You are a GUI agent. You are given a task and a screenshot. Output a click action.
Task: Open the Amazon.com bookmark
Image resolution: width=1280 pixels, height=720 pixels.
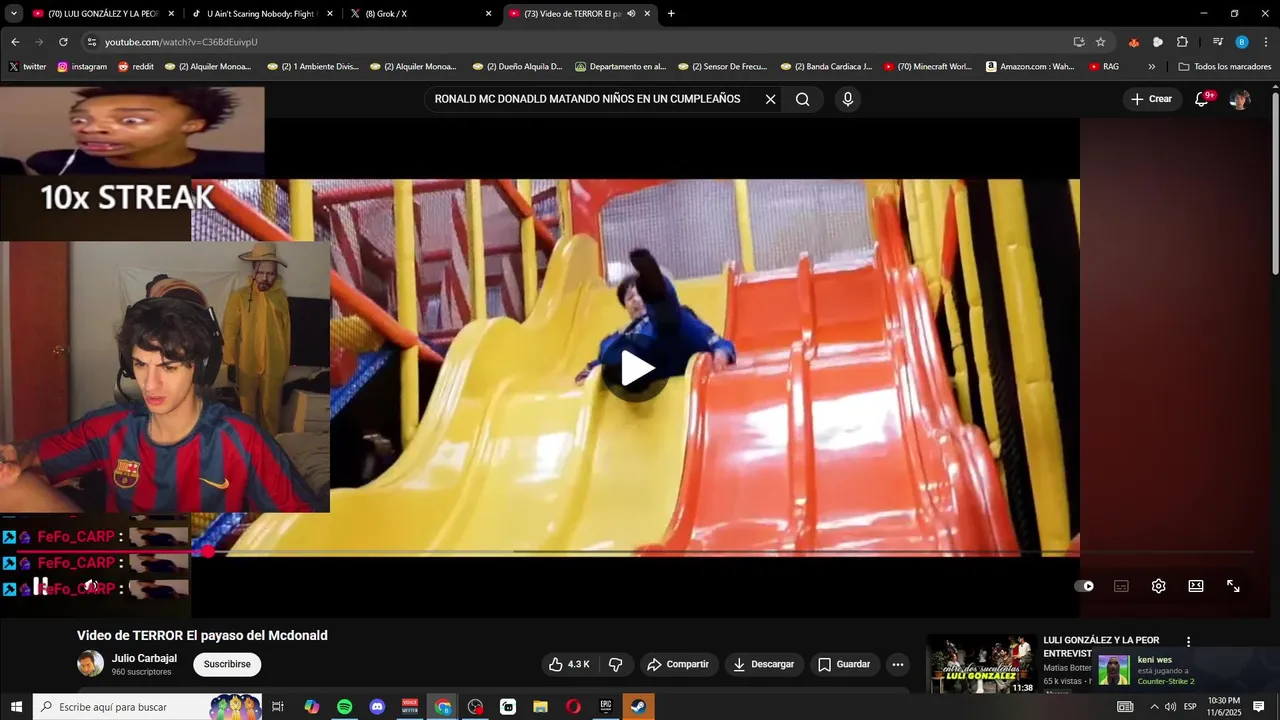(x=1030, y=67)
